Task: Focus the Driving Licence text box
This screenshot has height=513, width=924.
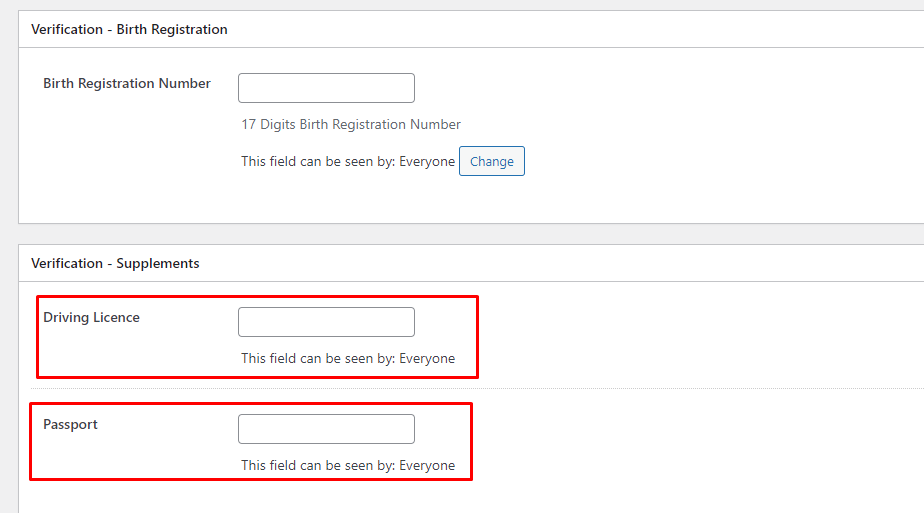Action: 326,322
